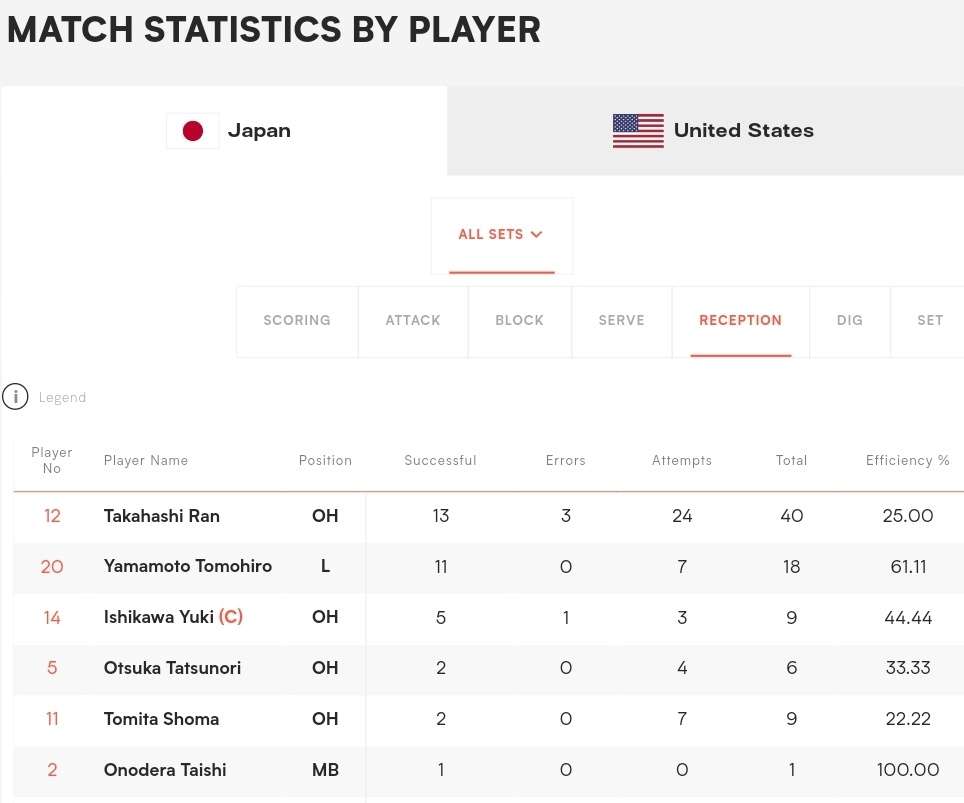The height and width of the screenshot is (803, 964).
Task: Show the SERVE statistics tab
Action: [622, 321]
